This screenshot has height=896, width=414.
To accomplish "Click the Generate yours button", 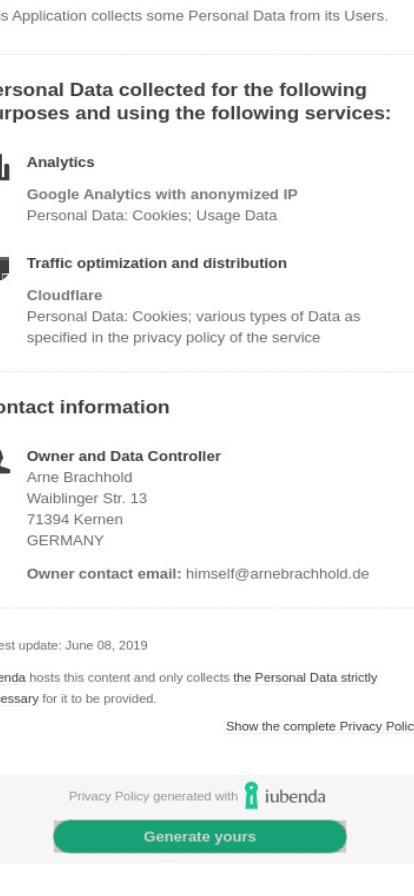I will 200,837.
